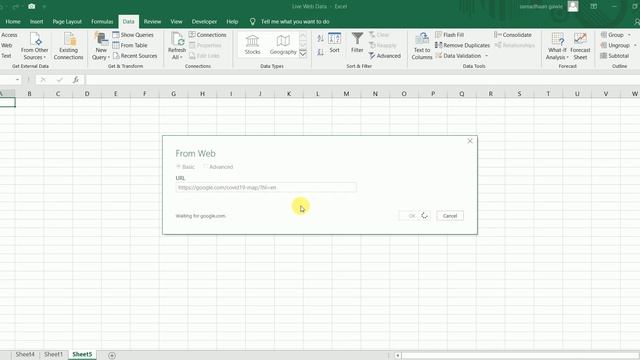
Task: Click From Table in Get & Transform
Action: (x=130, y=45)
